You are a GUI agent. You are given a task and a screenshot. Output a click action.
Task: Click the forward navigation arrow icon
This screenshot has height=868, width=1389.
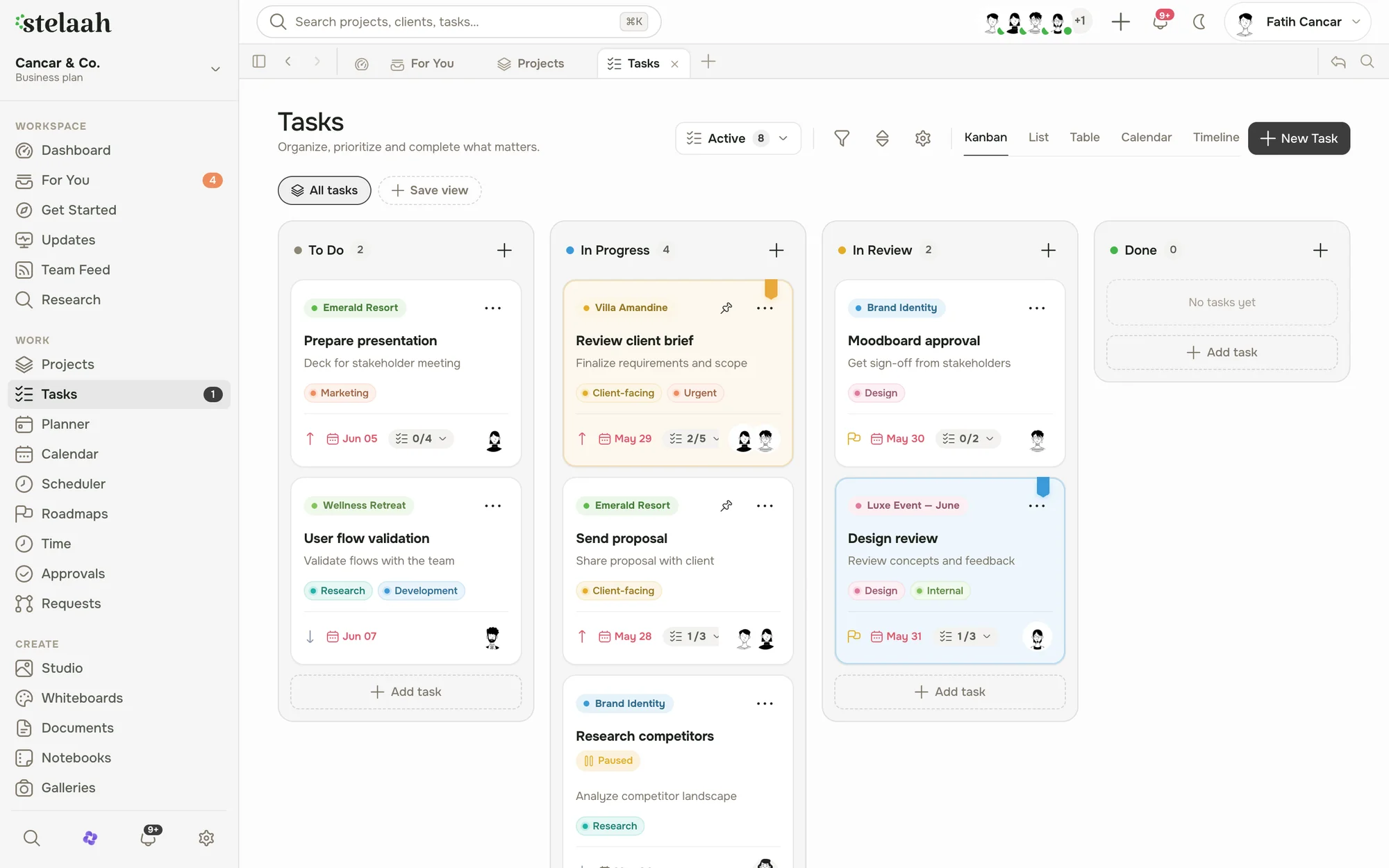pyautogui.click(x=317, y=62)
